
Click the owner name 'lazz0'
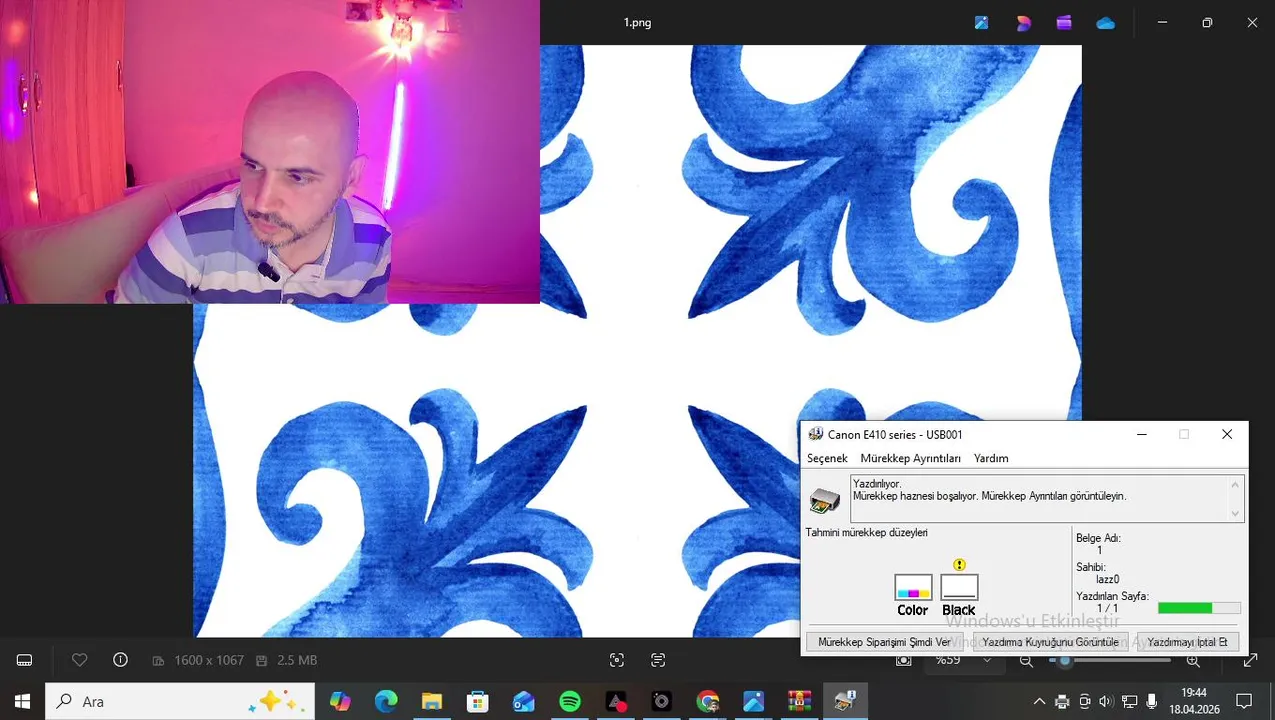tap(1107, 579)
